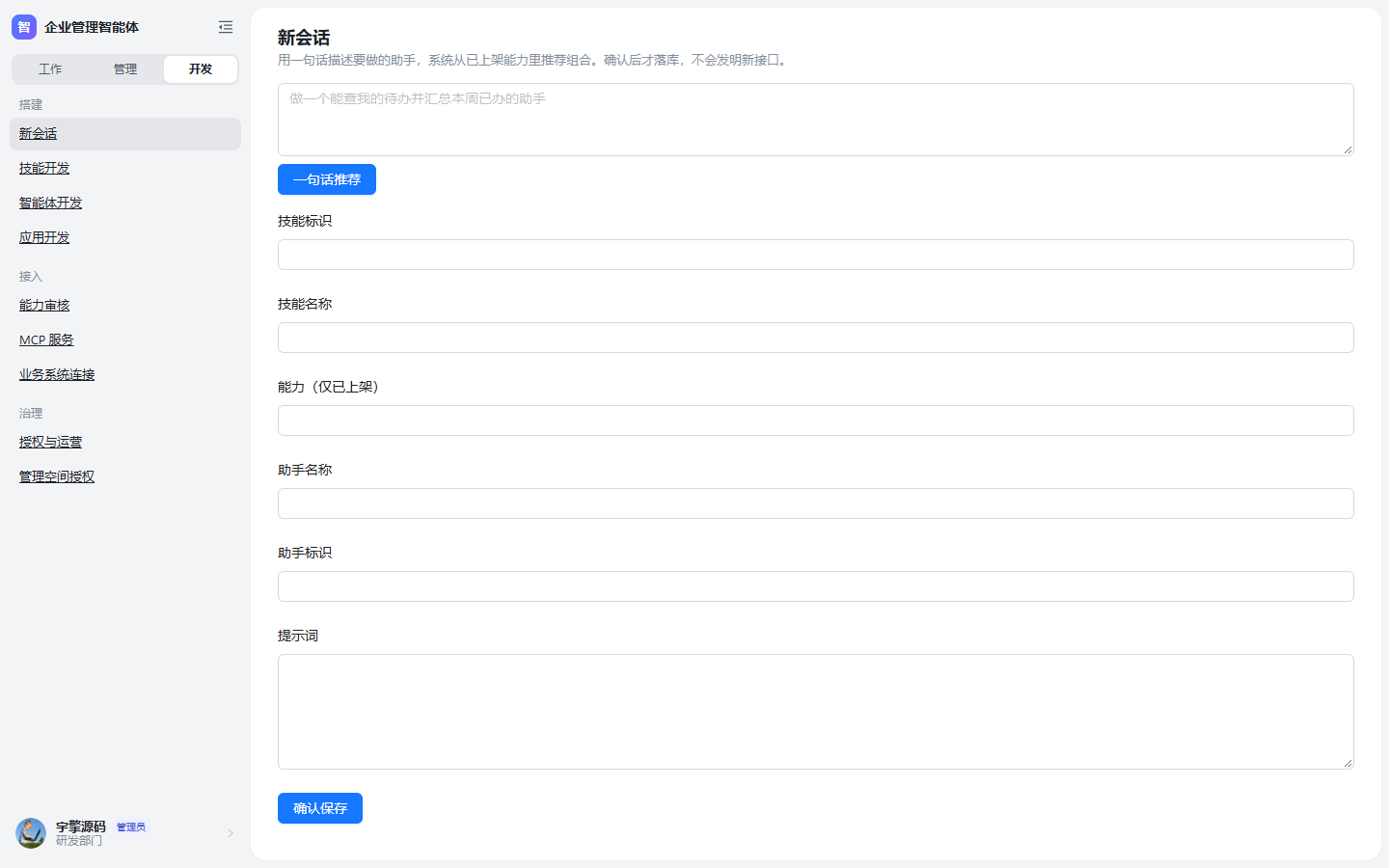Click the 新会话 page heading
1389x868 pixels.
pyautogui.click(x=304, y=38)
